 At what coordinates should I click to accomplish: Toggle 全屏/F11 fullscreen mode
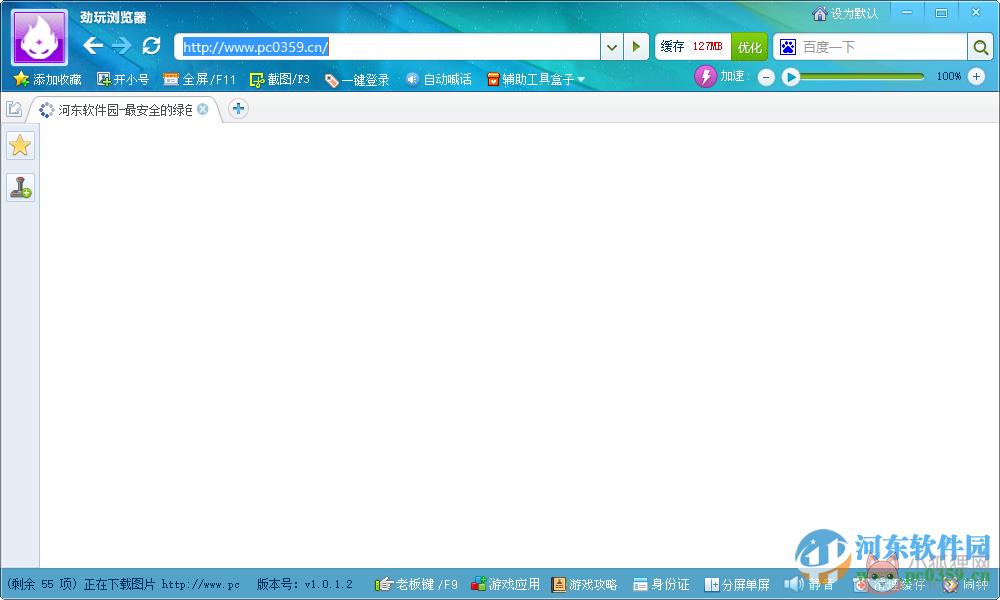[x=199, y=80]
